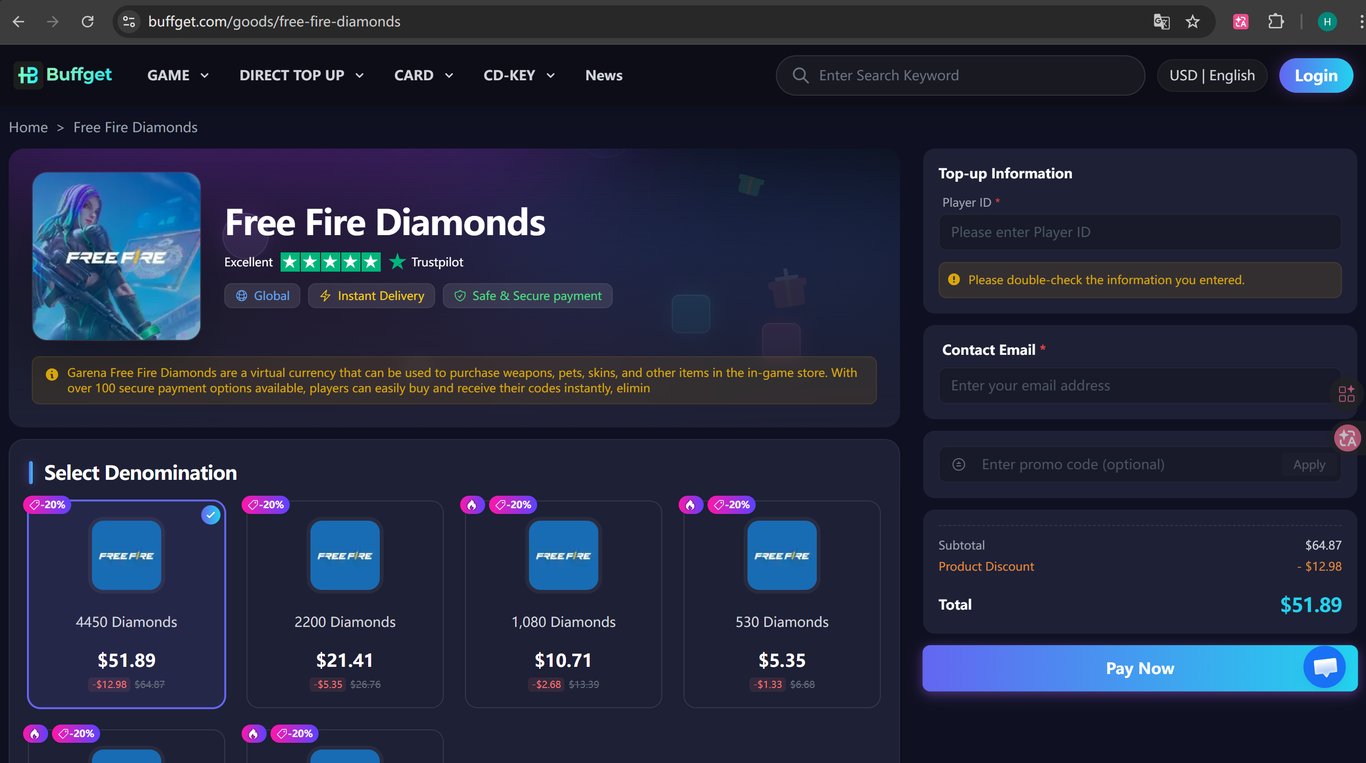Open the browser extensions puzzle icon
The height and width of the screenshot is (763, 1366).
[1276, 21]
